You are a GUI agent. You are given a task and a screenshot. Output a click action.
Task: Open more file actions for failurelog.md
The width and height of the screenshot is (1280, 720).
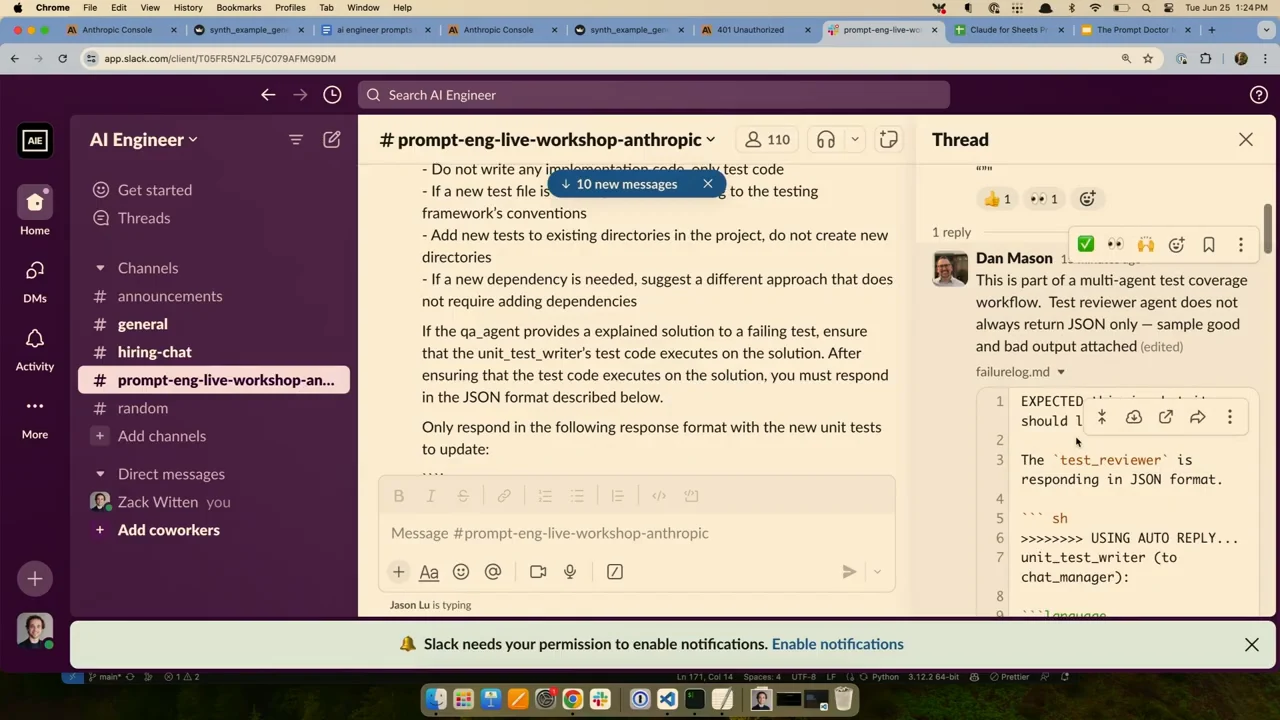(1230, 417)
